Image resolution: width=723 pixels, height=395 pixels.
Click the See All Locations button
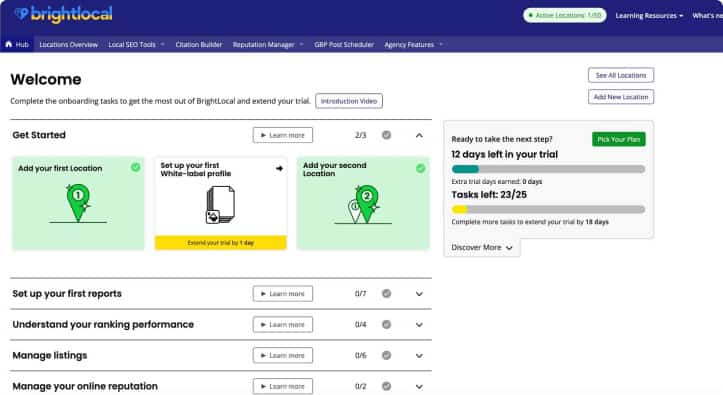pos(621,75)
